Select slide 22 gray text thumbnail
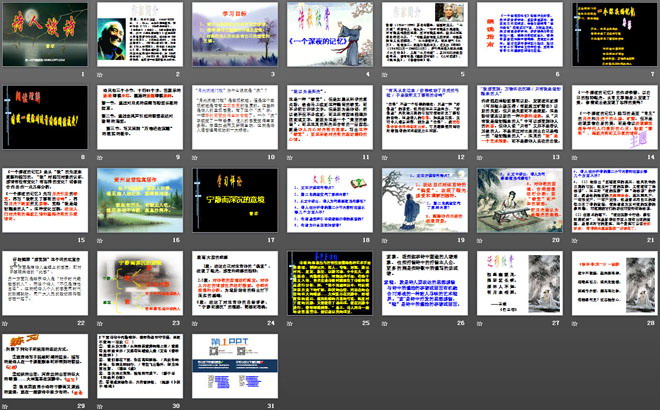660x410 pixels. (x=45, y=283)
